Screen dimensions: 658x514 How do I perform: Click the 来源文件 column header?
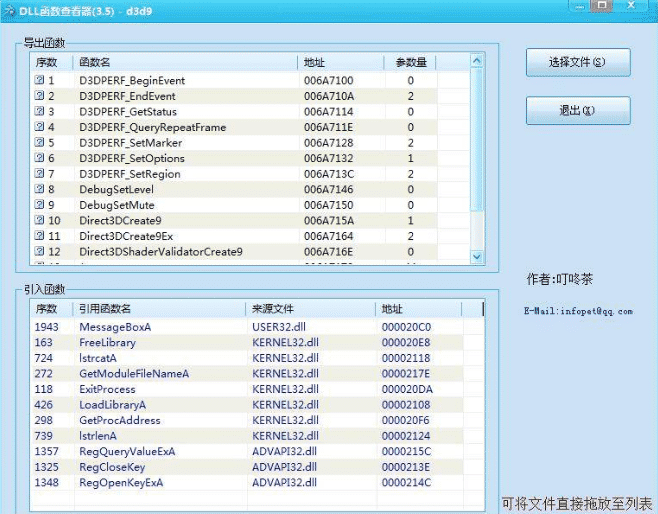311,309
